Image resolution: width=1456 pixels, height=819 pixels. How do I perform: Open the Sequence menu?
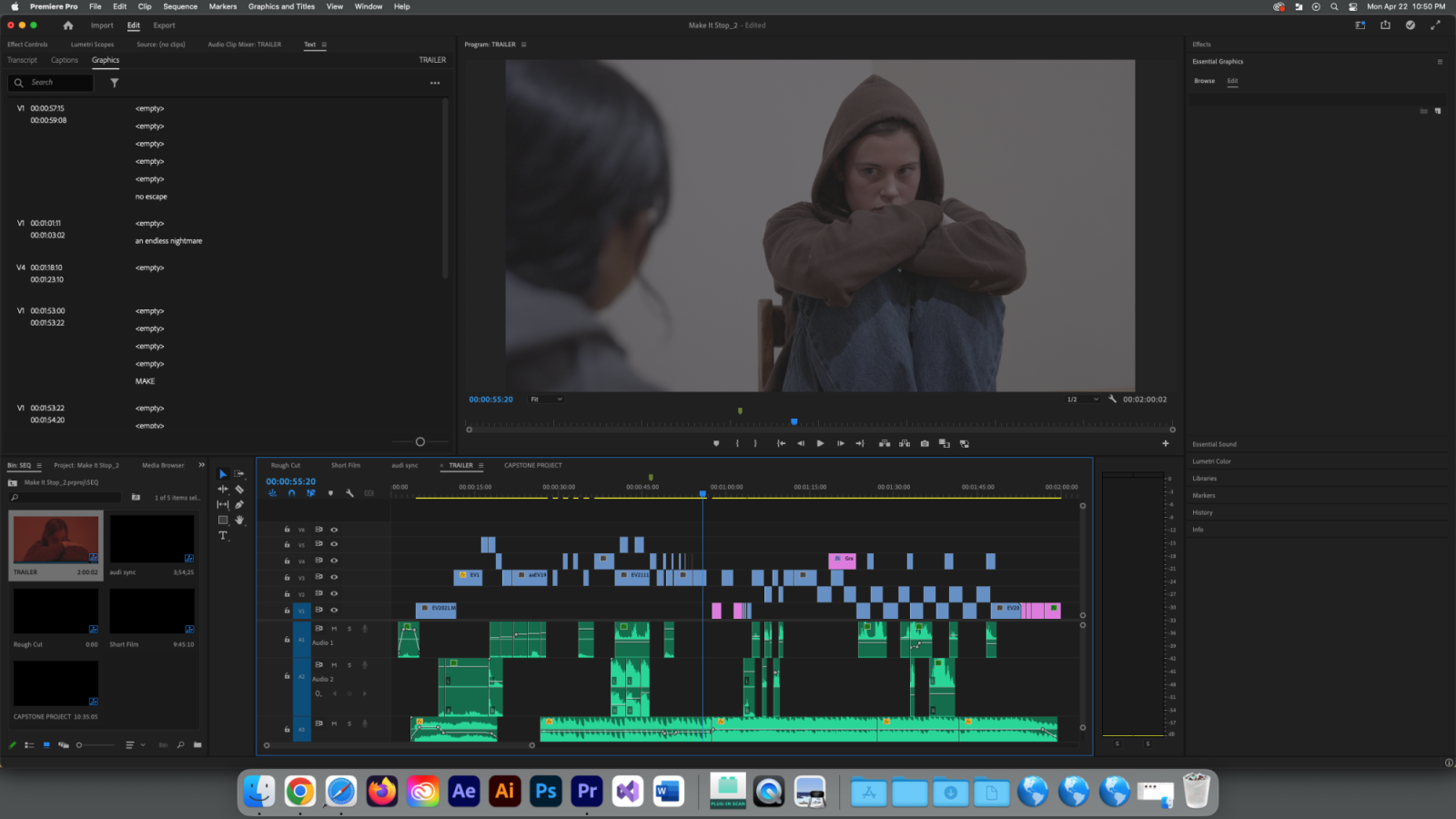coord(180,6)
